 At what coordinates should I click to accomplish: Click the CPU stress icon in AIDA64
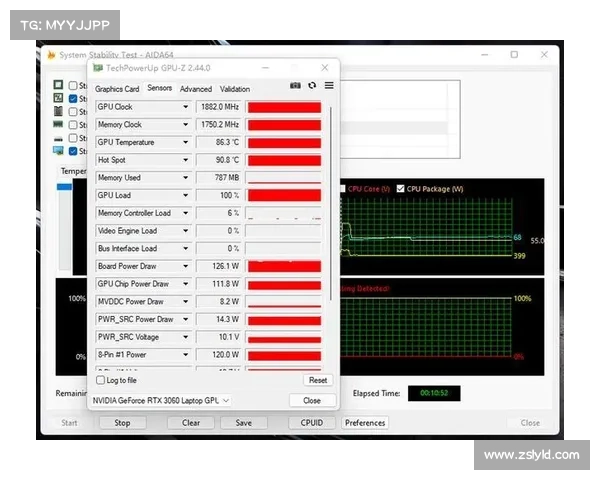pos(58,85)
